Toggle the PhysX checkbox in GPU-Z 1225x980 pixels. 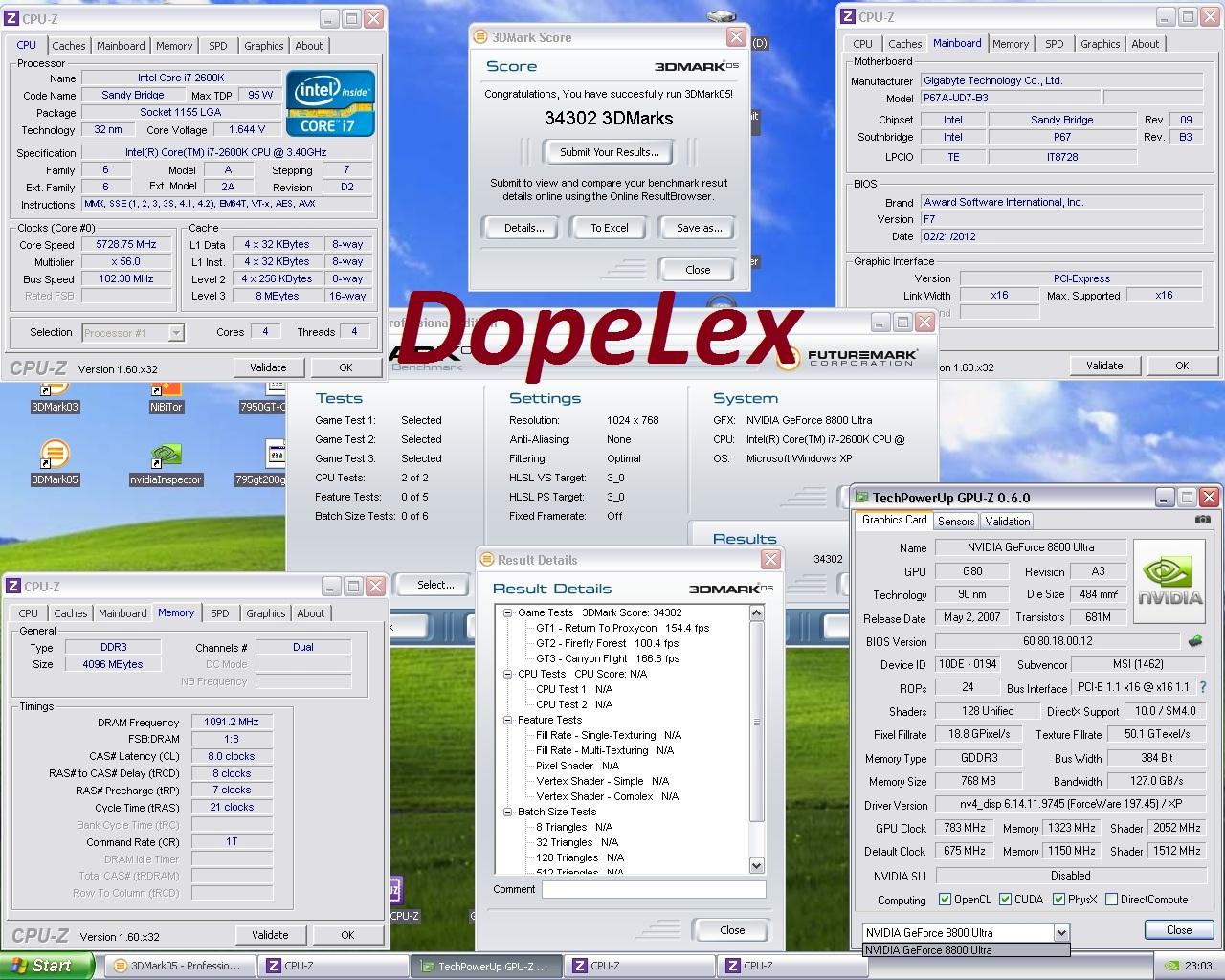1058,899
